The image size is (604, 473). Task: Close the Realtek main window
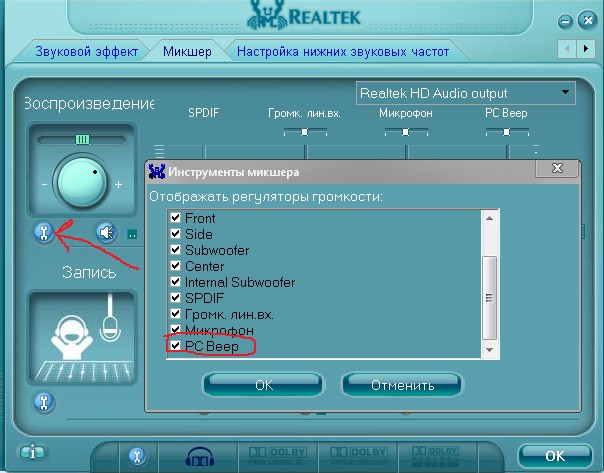pos(587,20)
